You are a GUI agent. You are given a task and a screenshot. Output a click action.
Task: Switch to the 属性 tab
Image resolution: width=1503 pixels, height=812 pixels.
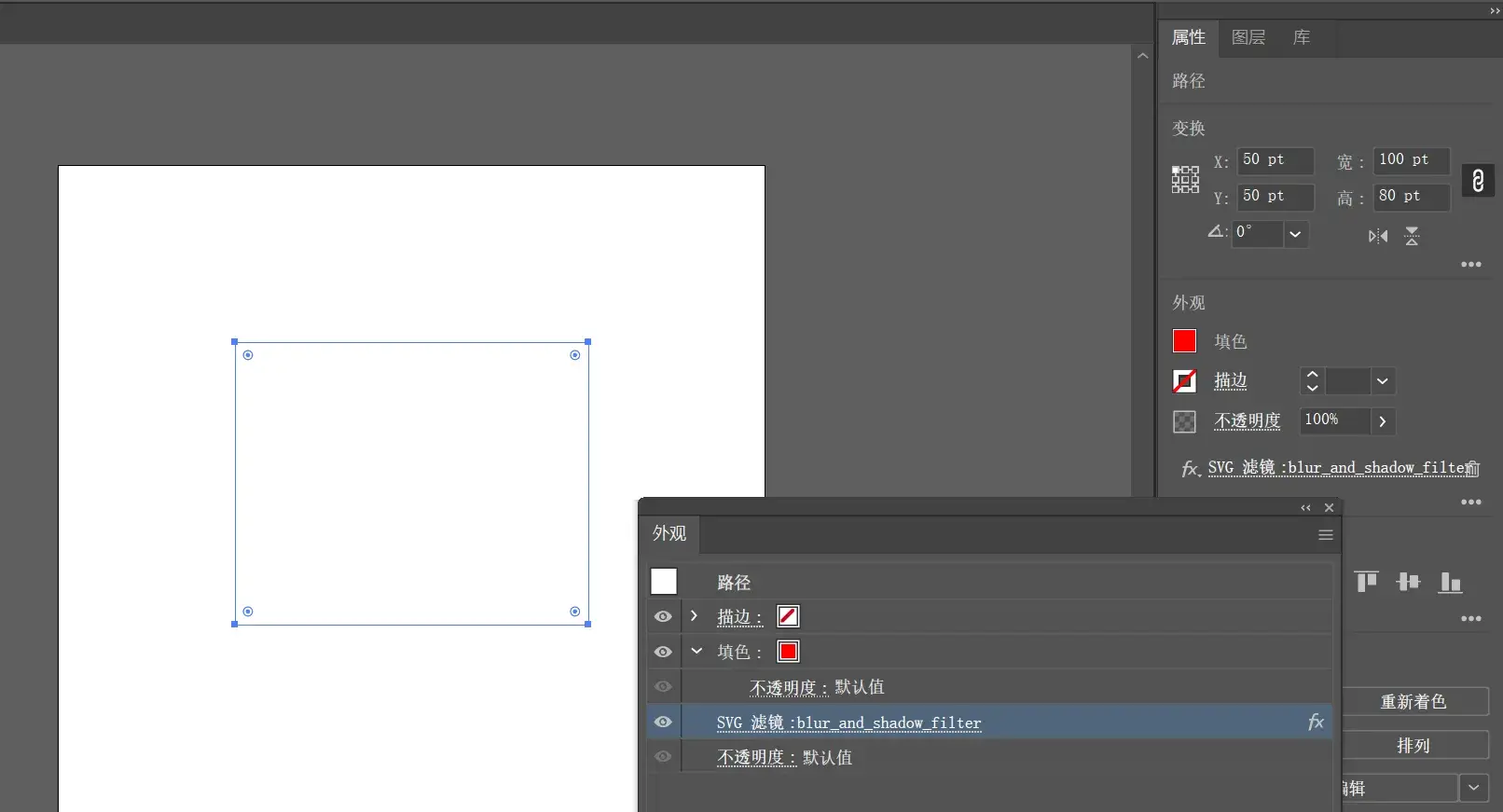click(x=1189, y=37)
